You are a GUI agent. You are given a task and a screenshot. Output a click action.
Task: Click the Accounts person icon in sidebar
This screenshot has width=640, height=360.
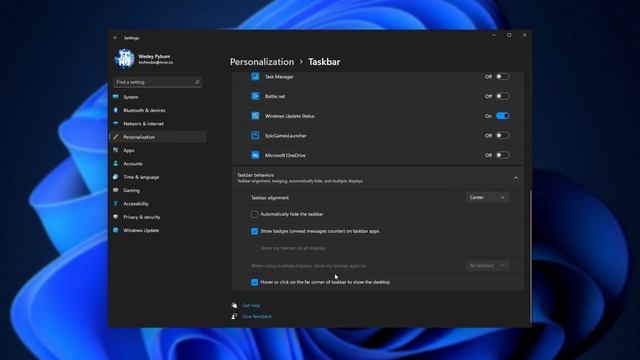(x=116, y=163)
